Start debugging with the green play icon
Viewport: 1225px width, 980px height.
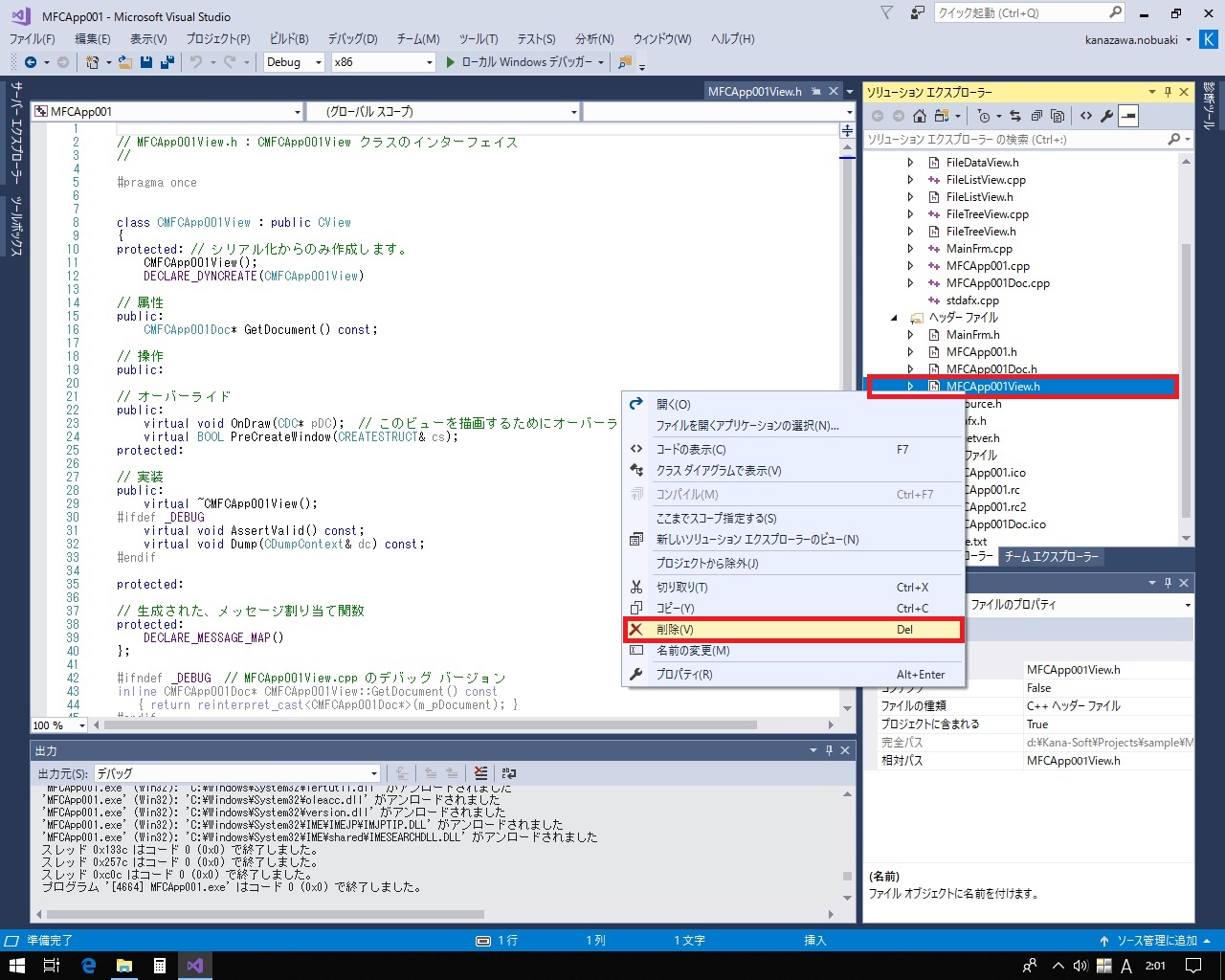tap(451, 62)
